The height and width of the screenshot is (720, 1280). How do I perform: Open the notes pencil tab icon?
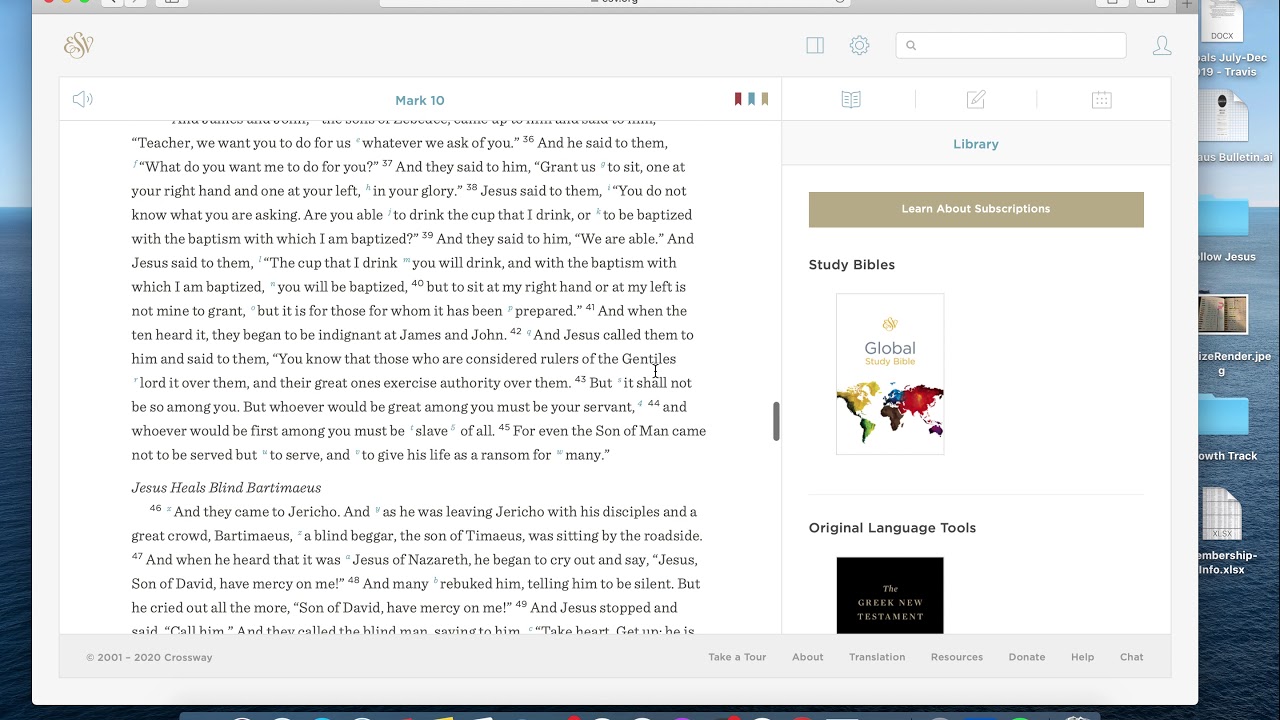click(976, 99)
